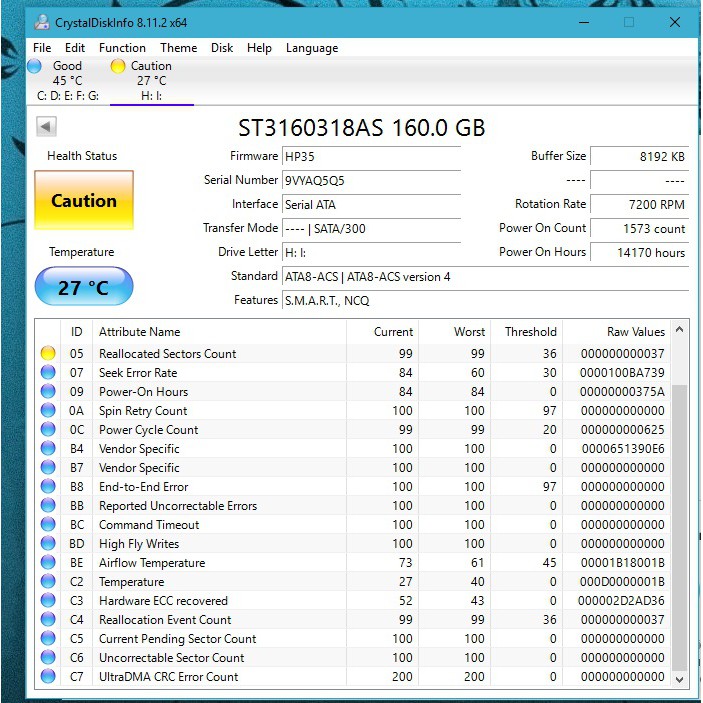The width and height of the screenshot is (703, 703).
Task: Open the File menu
Action: 42,48
